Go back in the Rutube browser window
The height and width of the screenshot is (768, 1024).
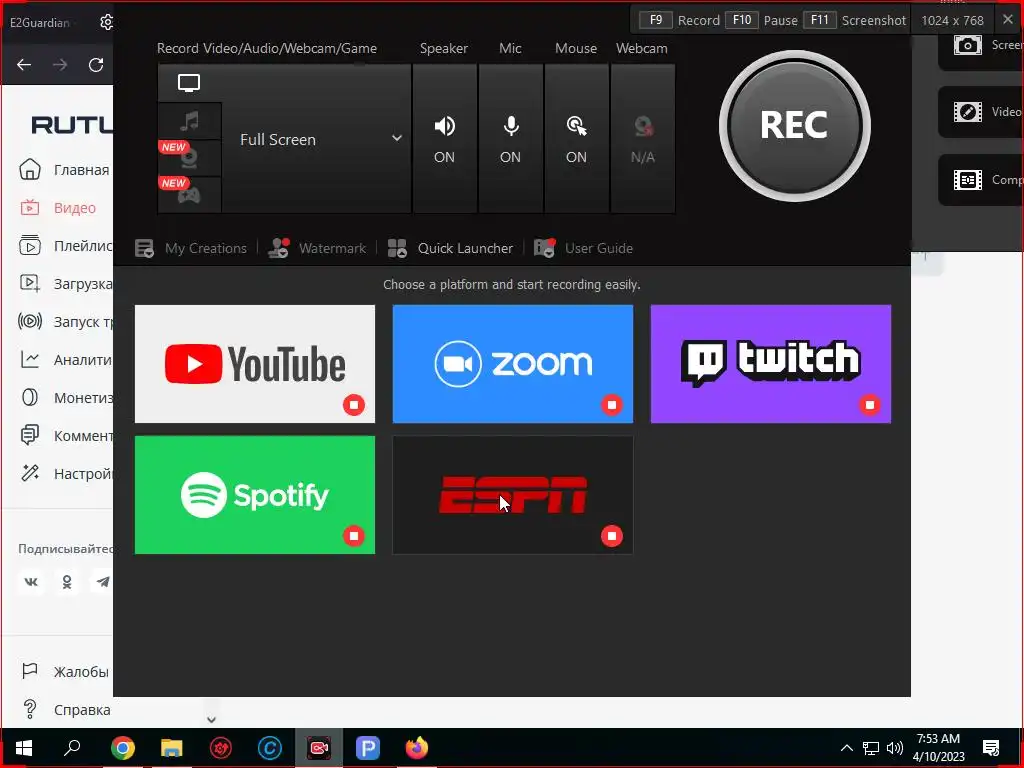(x=24, y=65)
